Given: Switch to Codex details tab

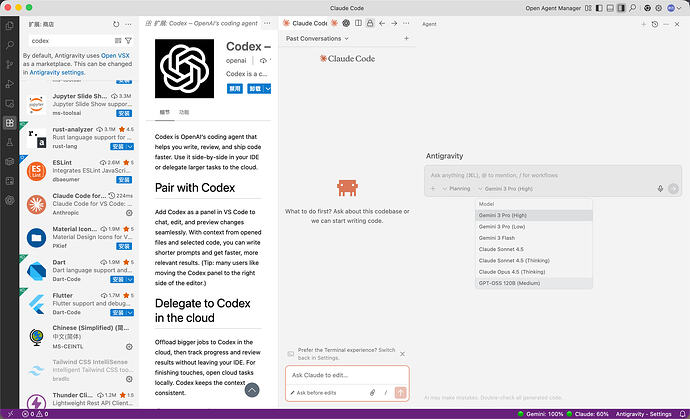Looking at the screenshot, I should click(165, 112).
